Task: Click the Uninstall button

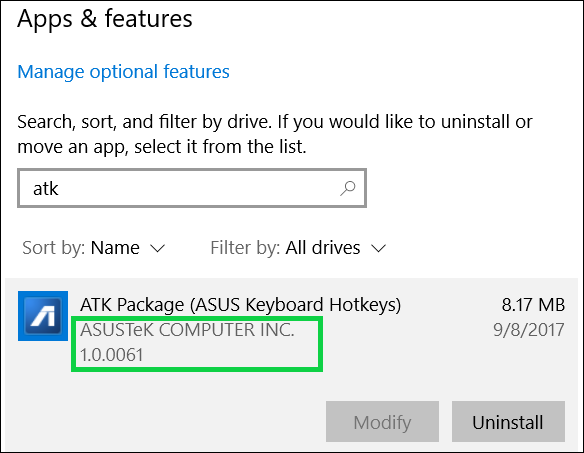Action: tap(508, 422)
